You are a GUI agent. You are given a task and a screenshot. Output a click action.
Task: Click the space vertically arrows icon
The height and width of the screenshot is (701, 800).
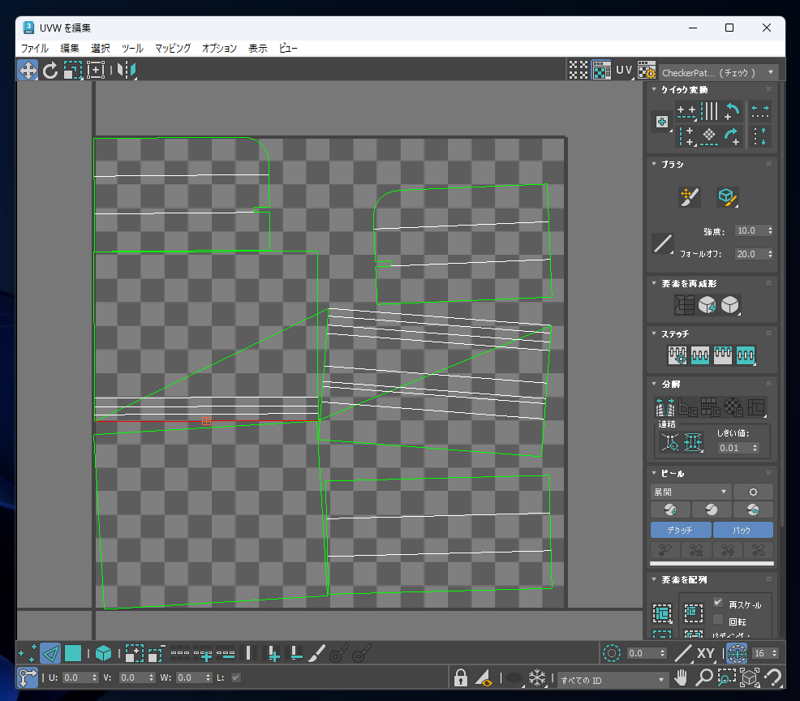pos(760,136)
